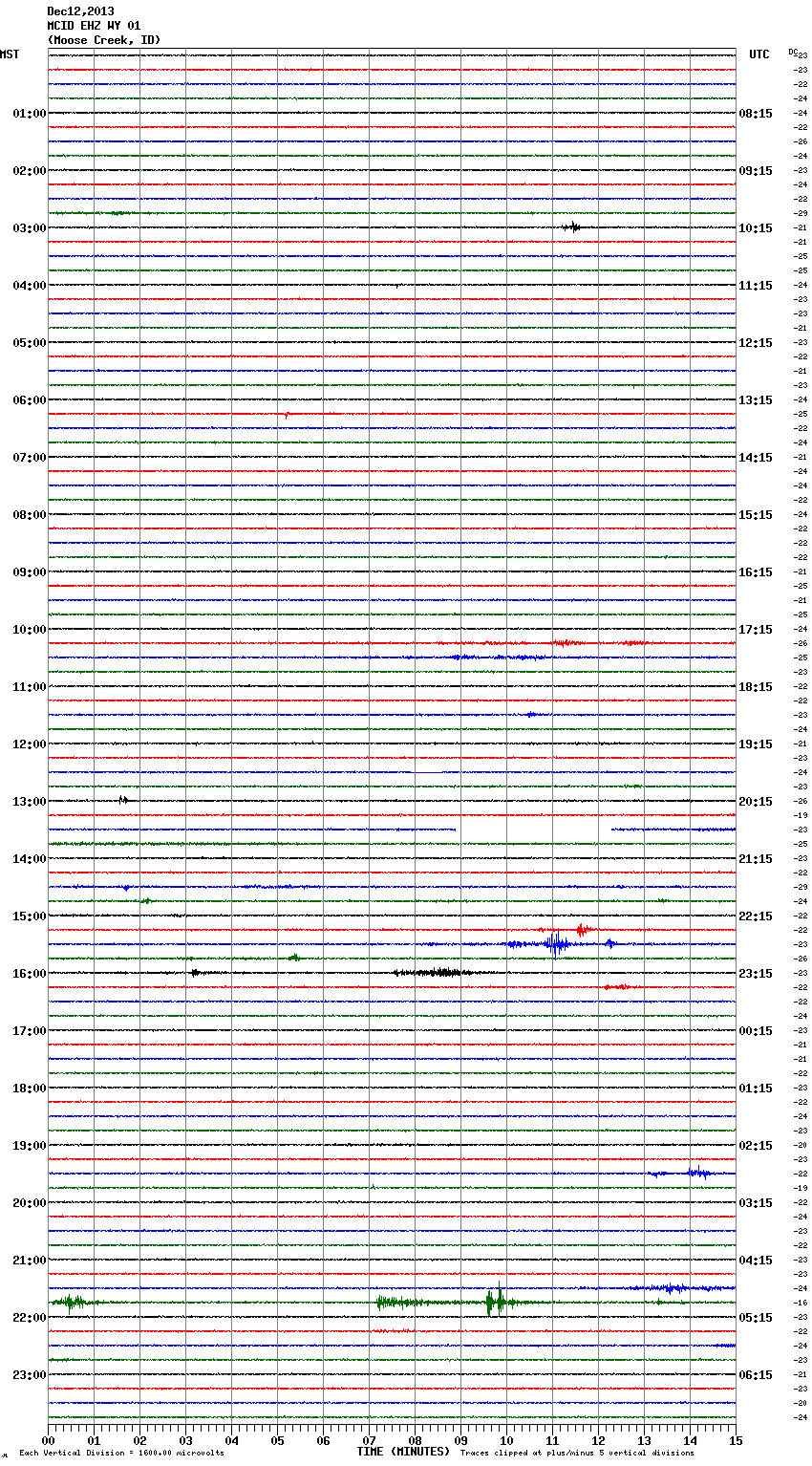This screenshot has width=812, height=1466.
Task: Click the 04:15 UTC time label
Action: [756, 1261]
